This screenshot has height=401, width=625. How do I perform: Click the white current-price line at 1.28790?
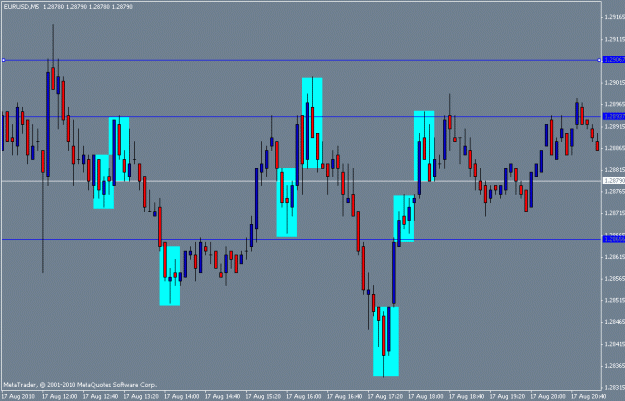coord(301,181)
